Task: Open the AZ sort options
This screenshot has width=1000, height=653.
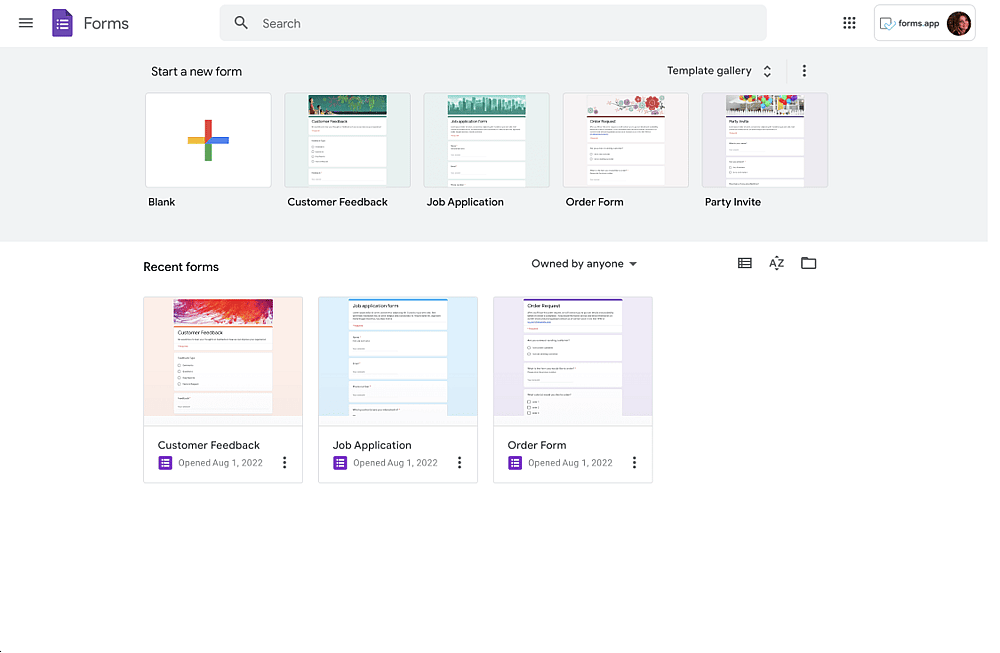Action: coord(776,263)
